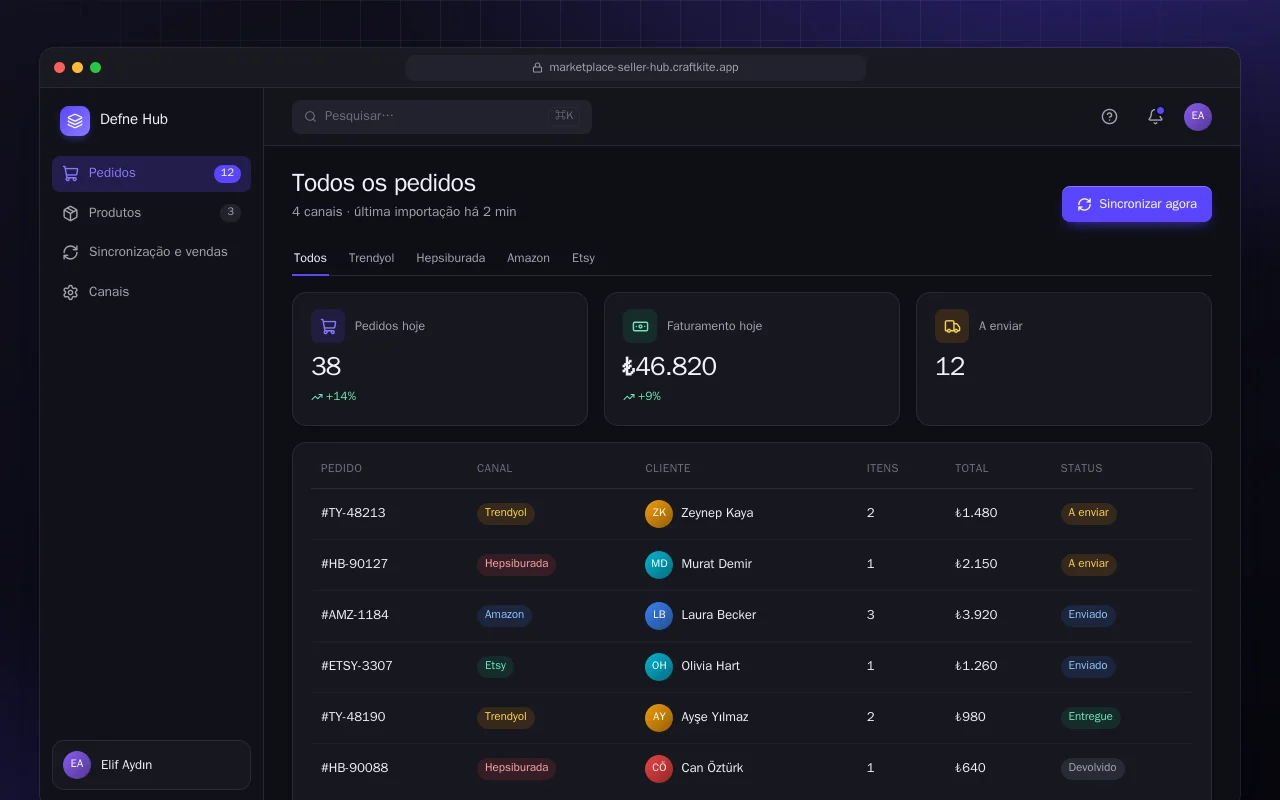Click the Canais gear icon

[x=70, y=292]
